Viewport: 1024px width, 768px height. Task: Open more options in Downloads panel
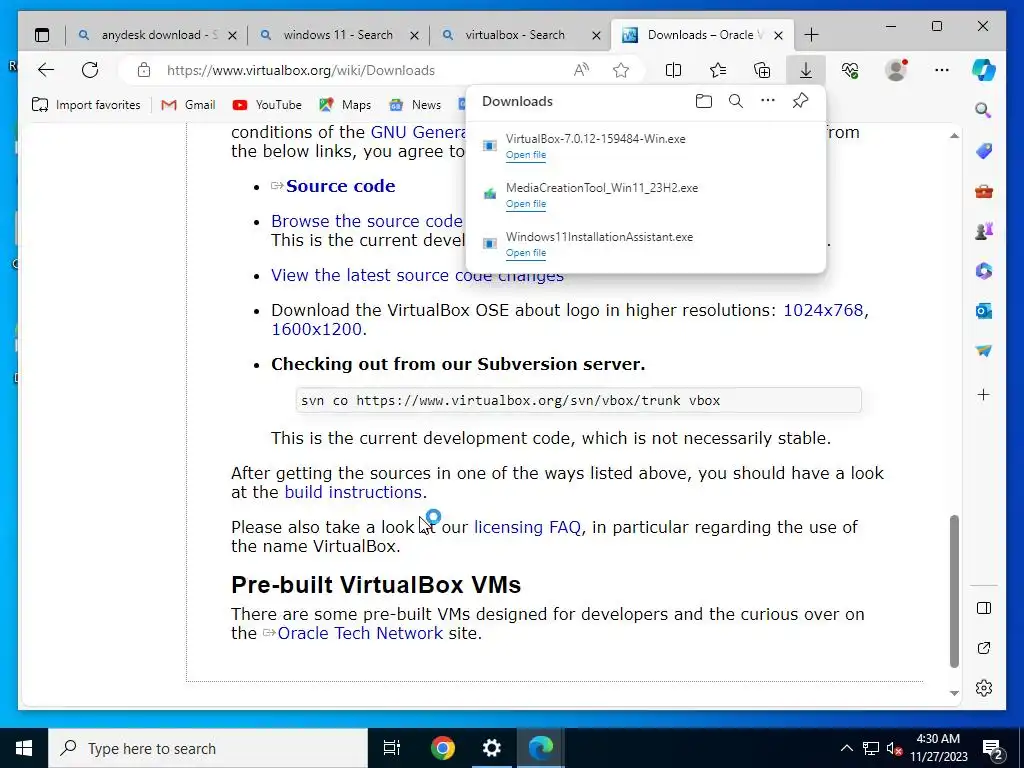click(x=768, y=101)
